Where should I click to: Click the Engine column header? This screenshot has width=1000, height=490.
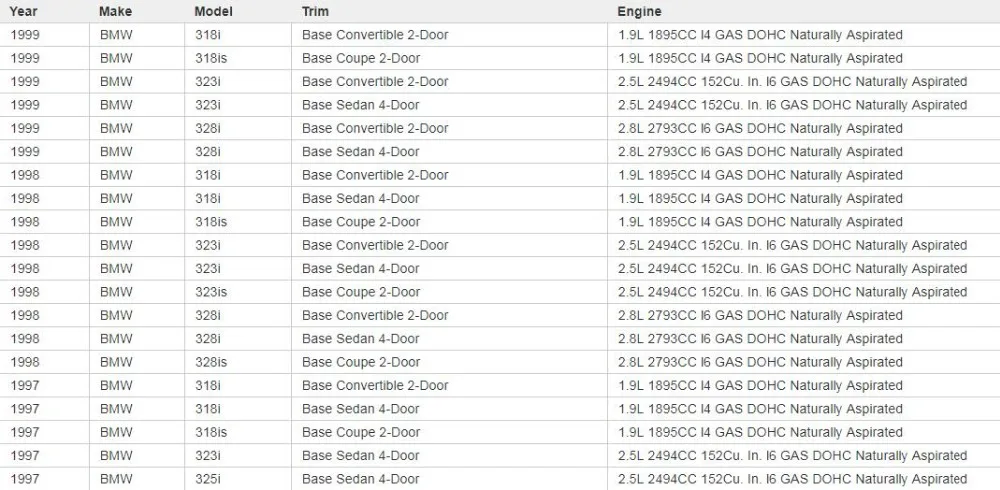tap(639, 11)
